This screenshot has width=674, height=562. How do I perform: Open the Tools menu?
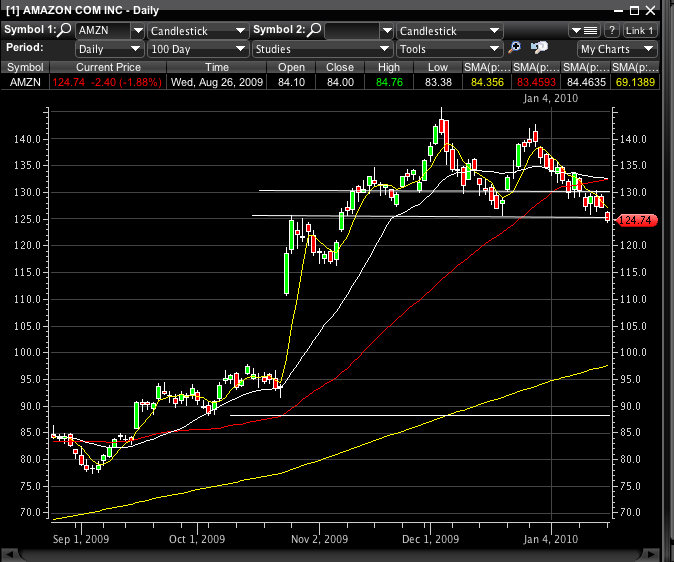point(448,48)
